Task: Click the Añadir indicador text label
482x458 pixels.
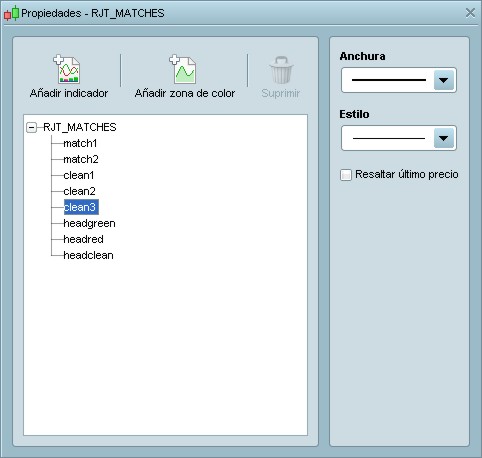Action: click(x=69, y=93)
